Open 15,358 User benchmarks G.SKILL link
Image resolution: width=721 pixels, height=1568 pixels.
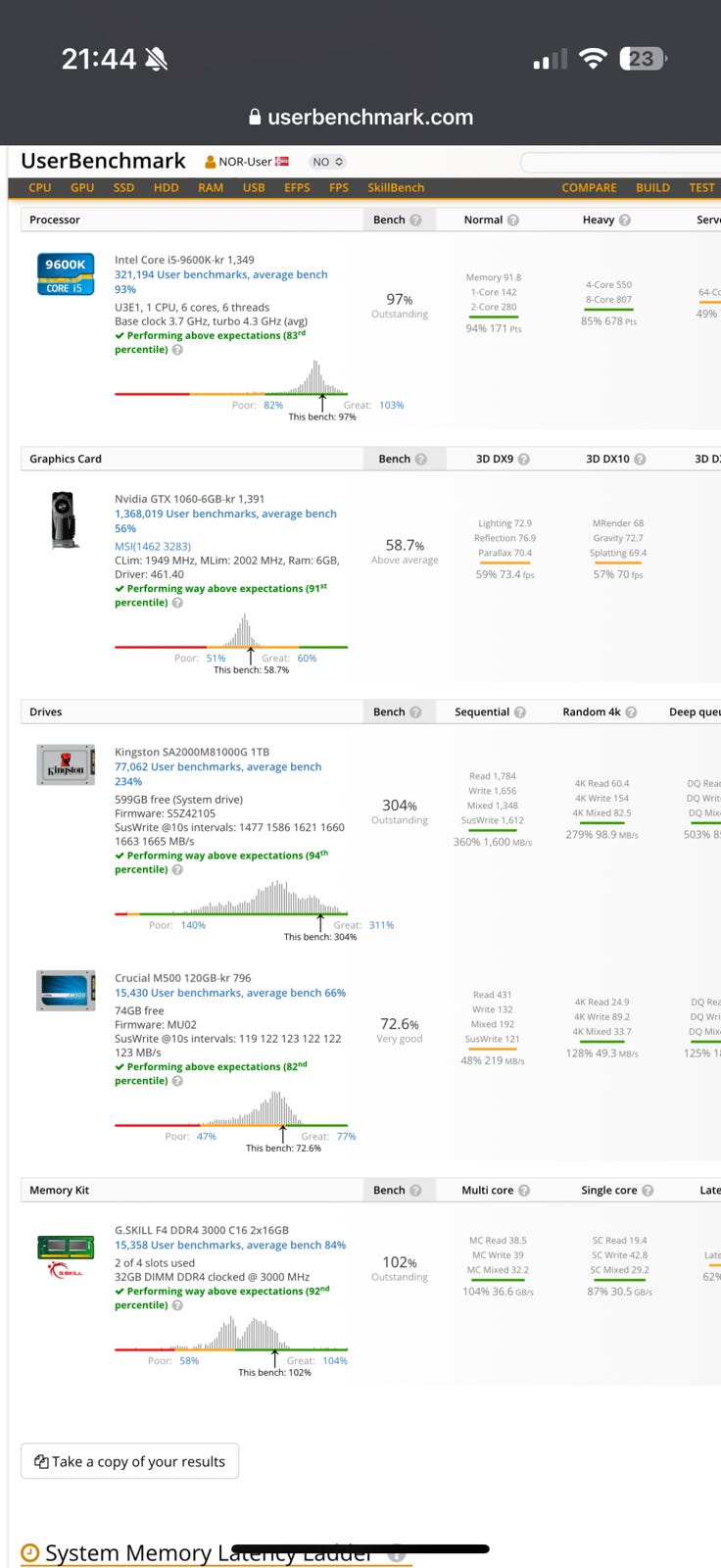click(230, 1246)
